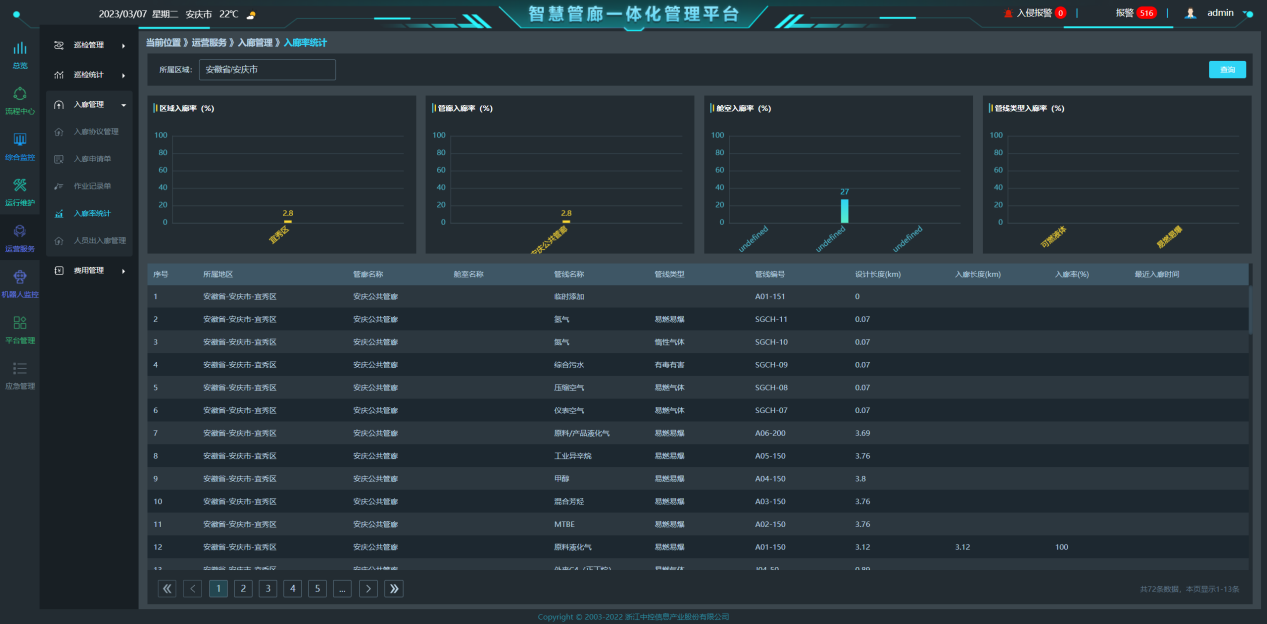Click the 查询 search button
The image size is (1267, 624).
coord(1227,69)
